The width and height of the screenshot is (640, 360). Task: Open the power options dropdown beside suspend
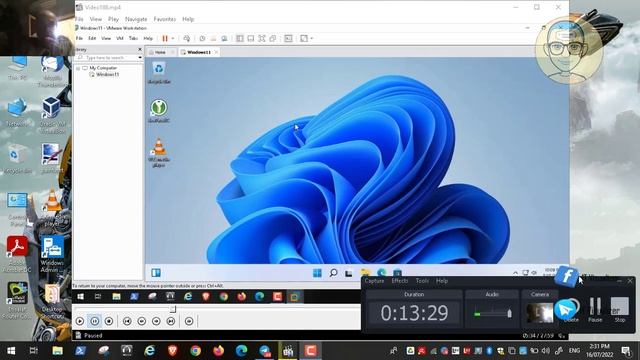pyautogui.click(x=173, y=38)
